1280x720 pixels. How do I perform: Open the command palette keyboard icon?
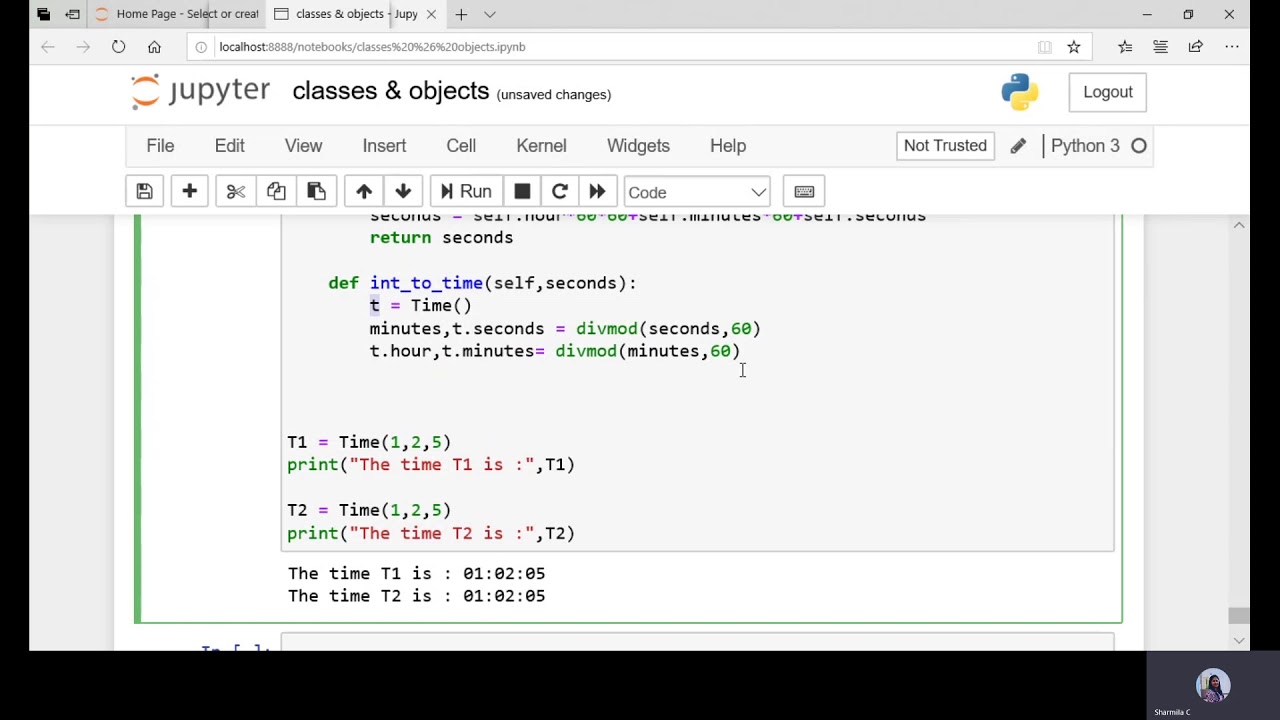pyautogui.click(x=804, y=192)
